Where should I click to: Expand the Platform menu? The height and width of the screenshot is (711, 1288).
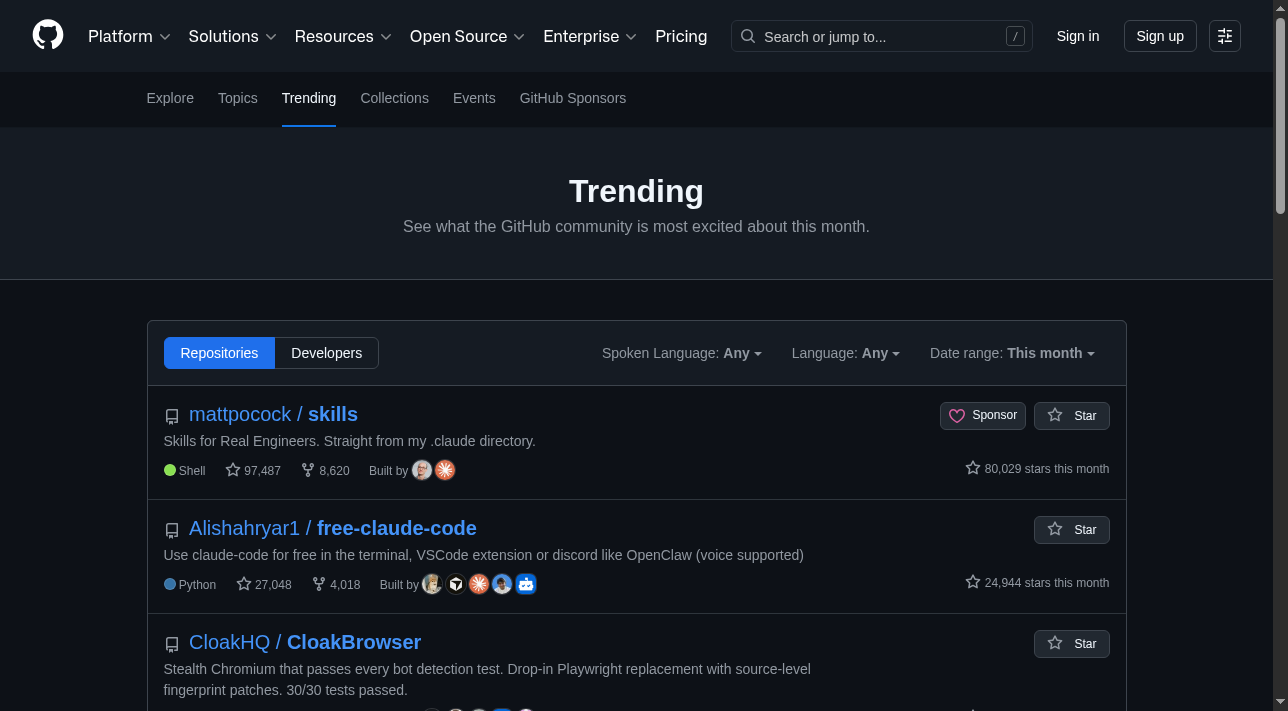(x=129, y=36)
